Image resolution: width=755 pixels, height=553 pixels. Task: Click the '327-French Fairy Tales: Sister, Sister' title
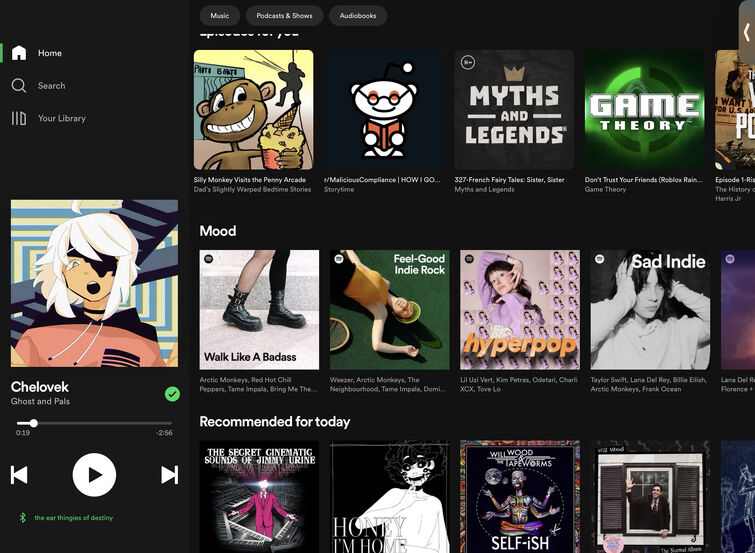[509, 180]
